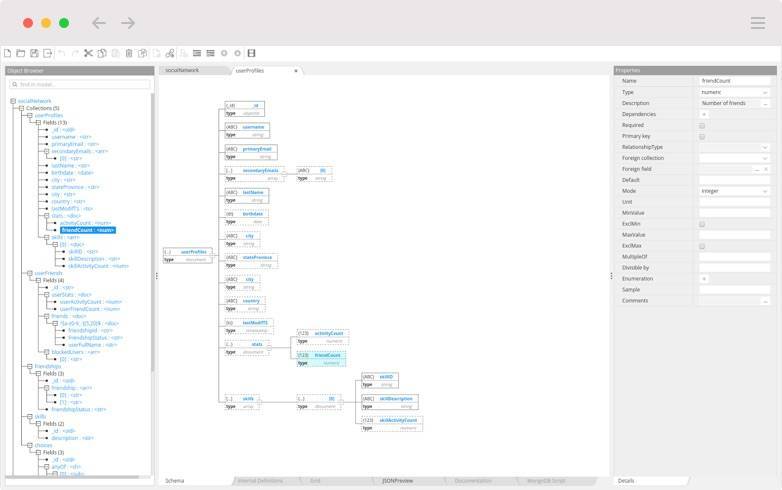The image size is (782, 490).
Task: Open the Mode dropdown showing integer
Action: pos(734,190)
